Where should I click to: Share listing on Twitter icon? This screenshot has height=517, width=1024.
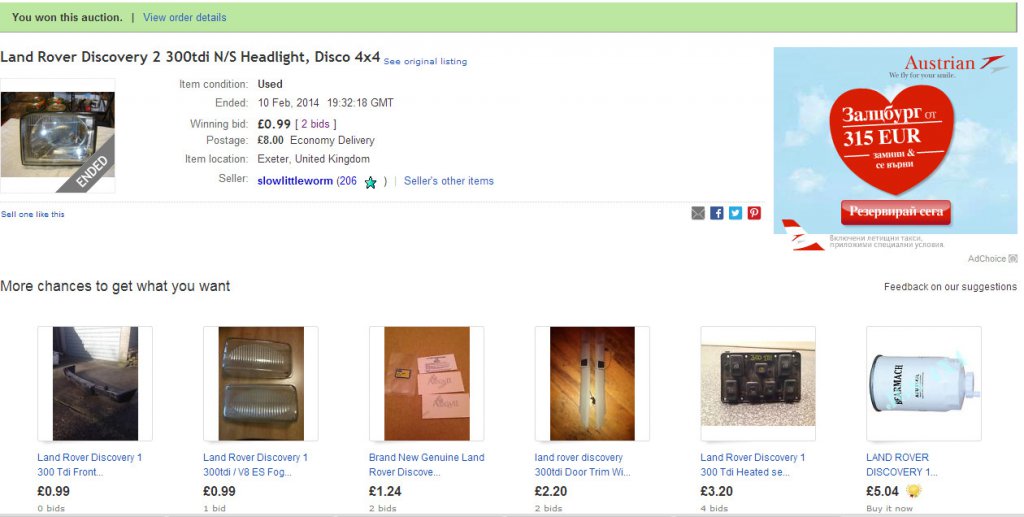click(x=735, y=213)
